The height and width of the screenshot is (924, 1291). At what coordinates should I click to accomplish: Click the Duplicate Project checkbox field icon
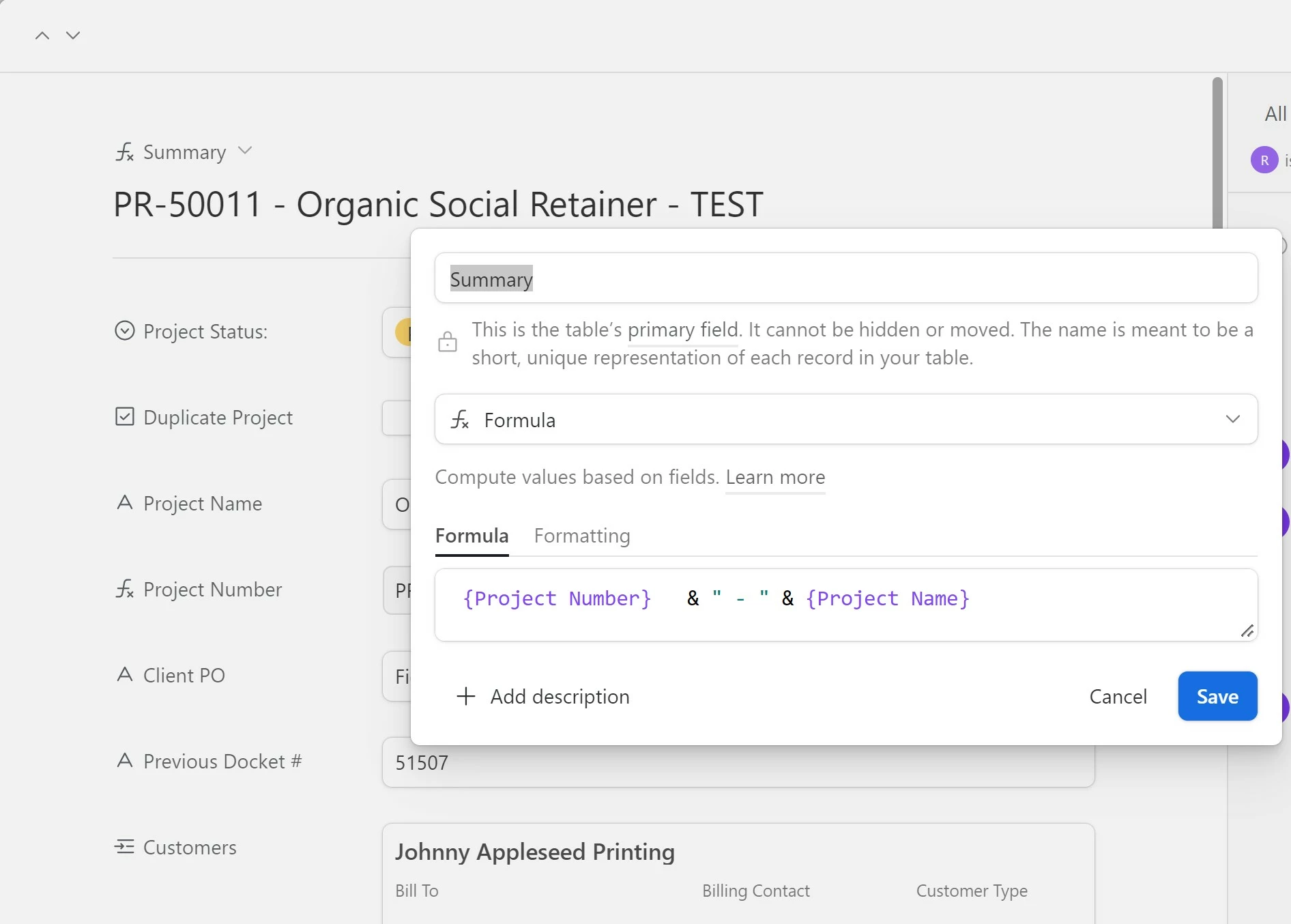pyautogui.click(x=124, y=417)
